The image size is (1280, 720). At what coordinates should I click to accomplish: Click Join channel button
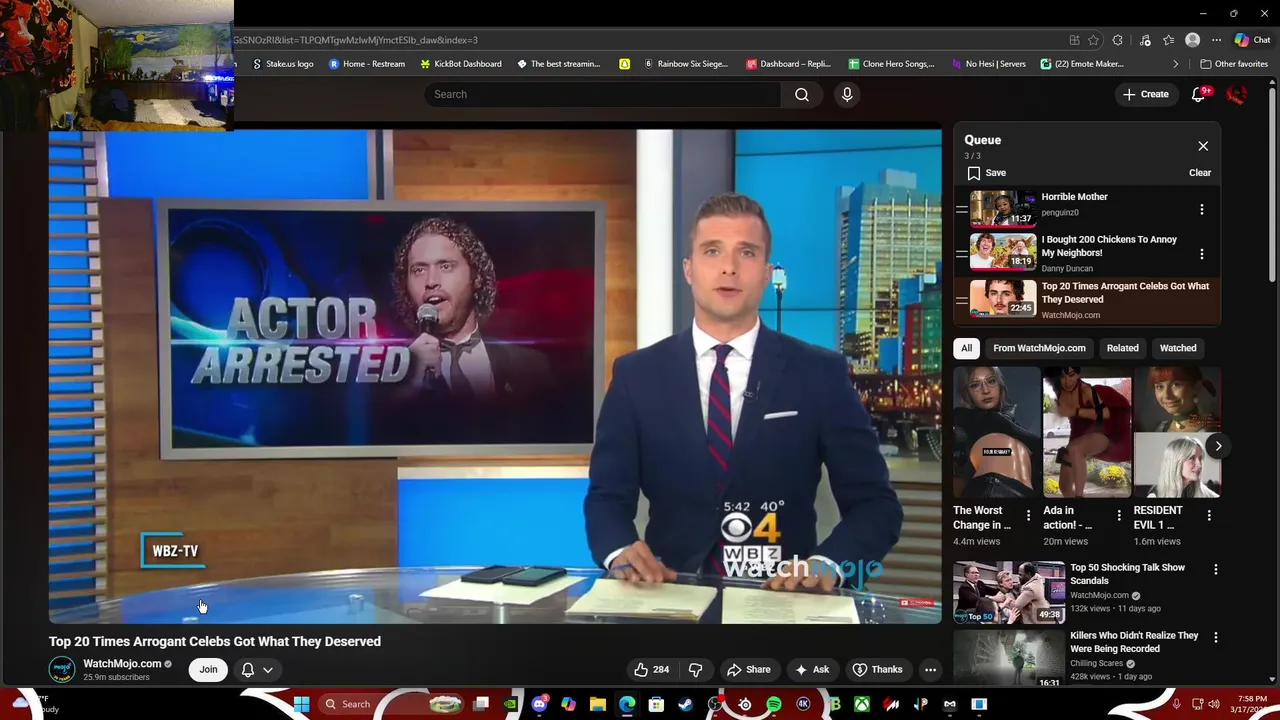point(208,670)
